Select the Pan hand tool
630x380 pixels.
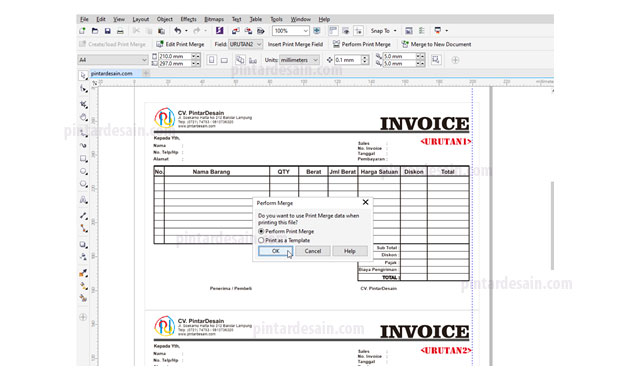pyautogui.click(x=83, y=117)
